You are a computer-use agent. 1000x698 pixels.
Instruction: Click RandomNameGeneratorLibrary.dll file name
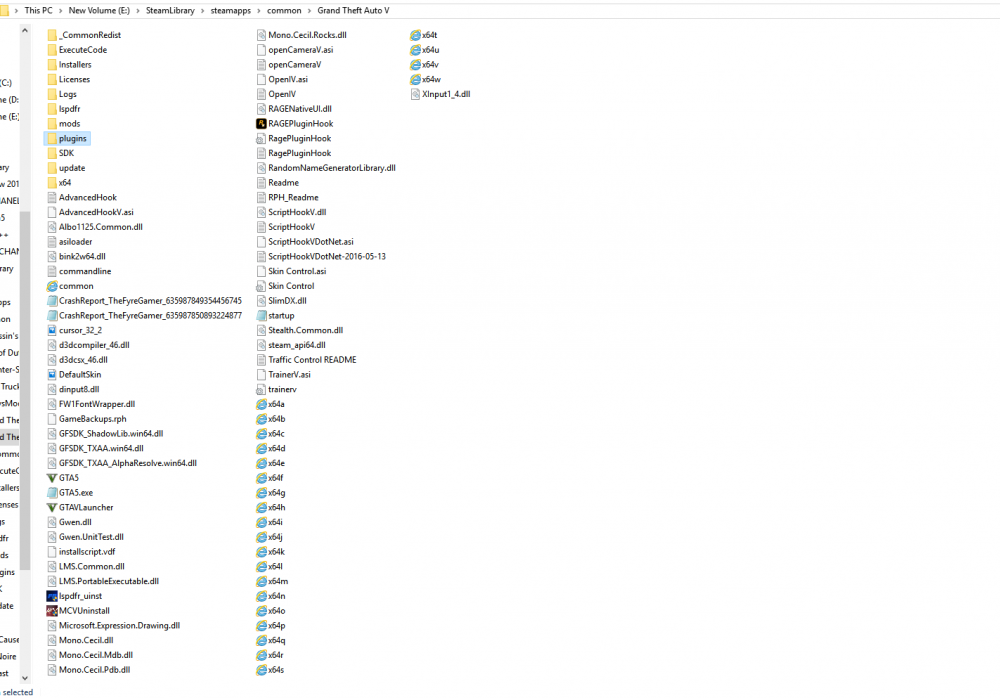[x=332, y=168]
